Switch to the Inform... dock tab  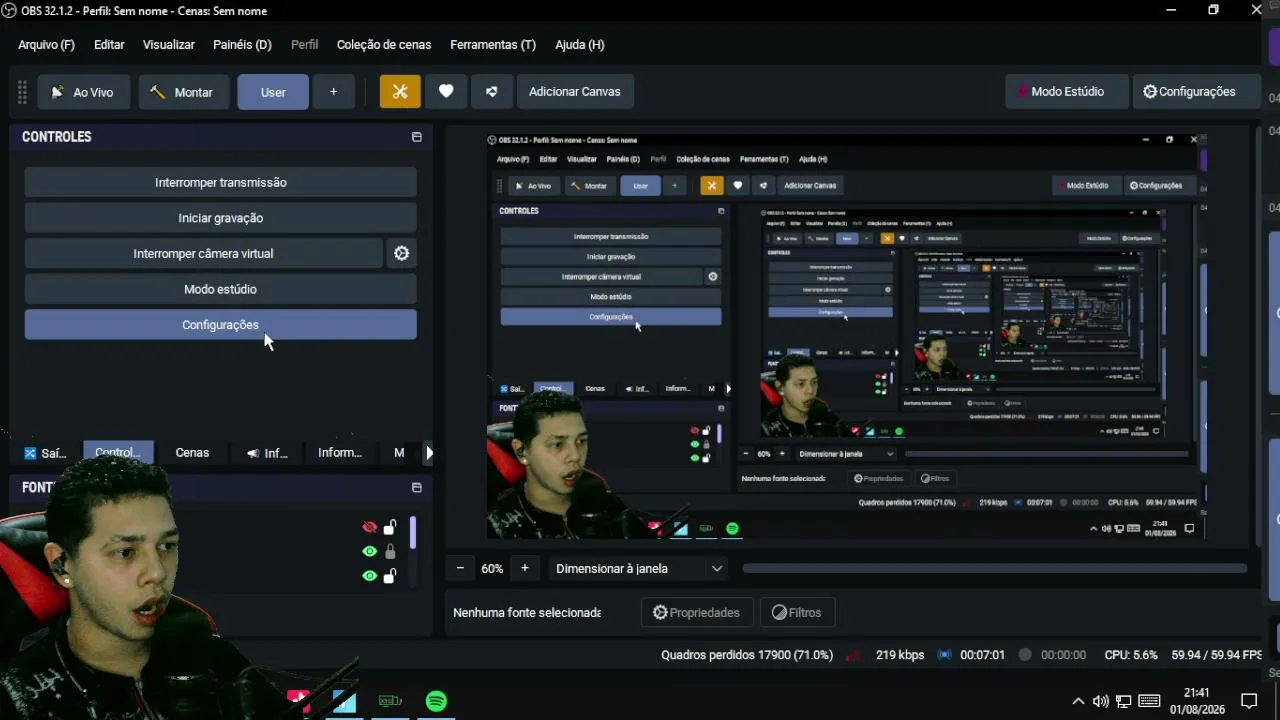click(340, 453)
